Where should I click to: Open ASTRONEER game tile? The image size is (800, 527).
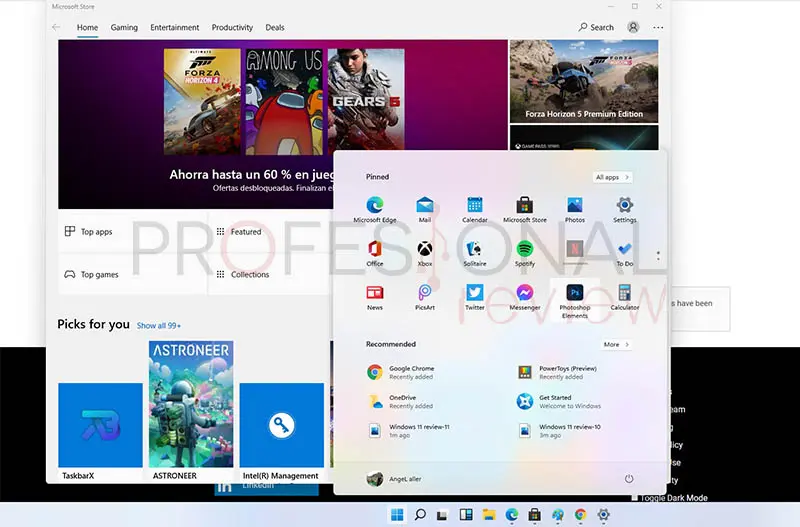(x=191, y=411)
